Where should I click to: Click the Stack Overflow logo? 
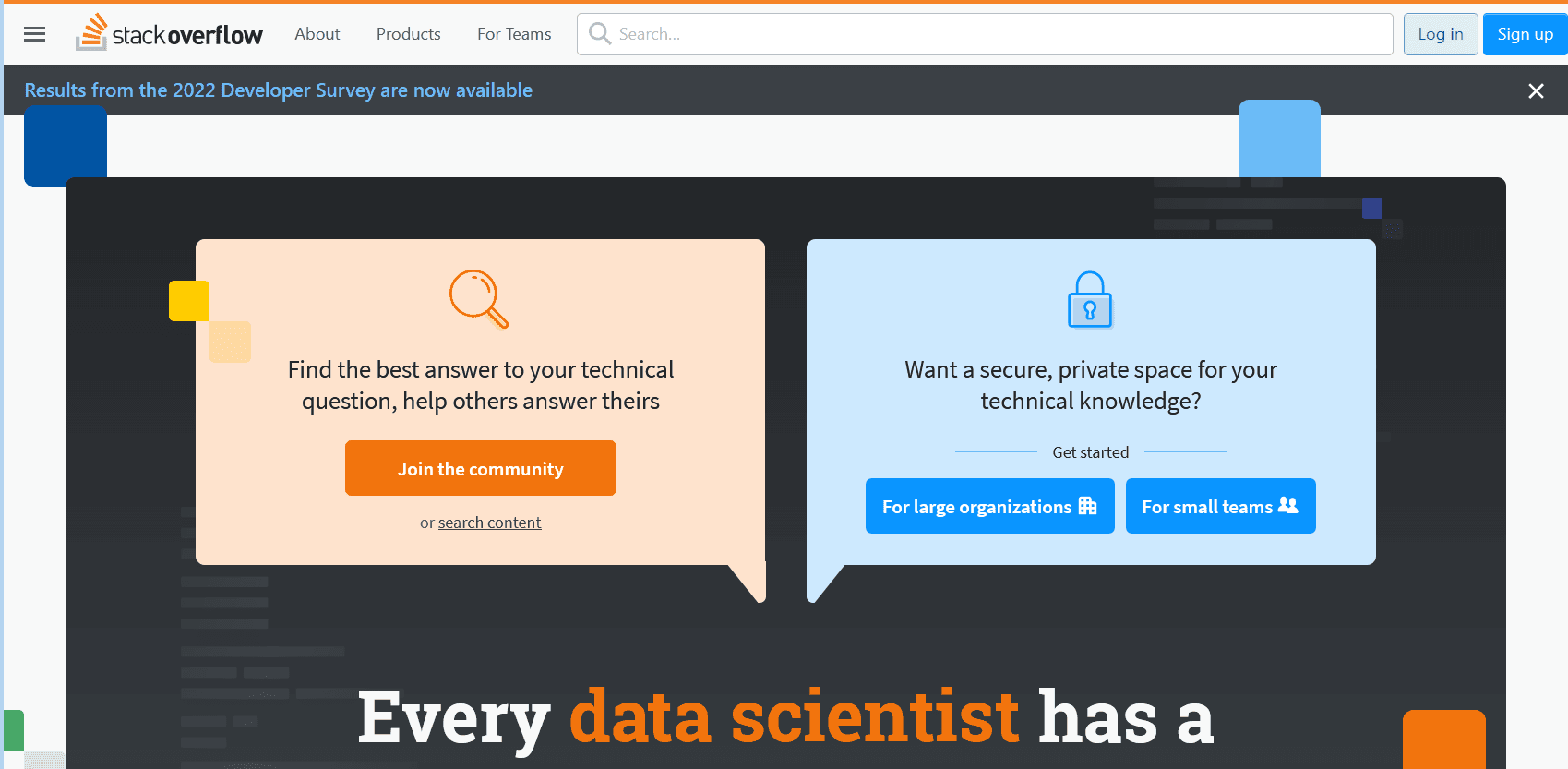pos(169,33)
